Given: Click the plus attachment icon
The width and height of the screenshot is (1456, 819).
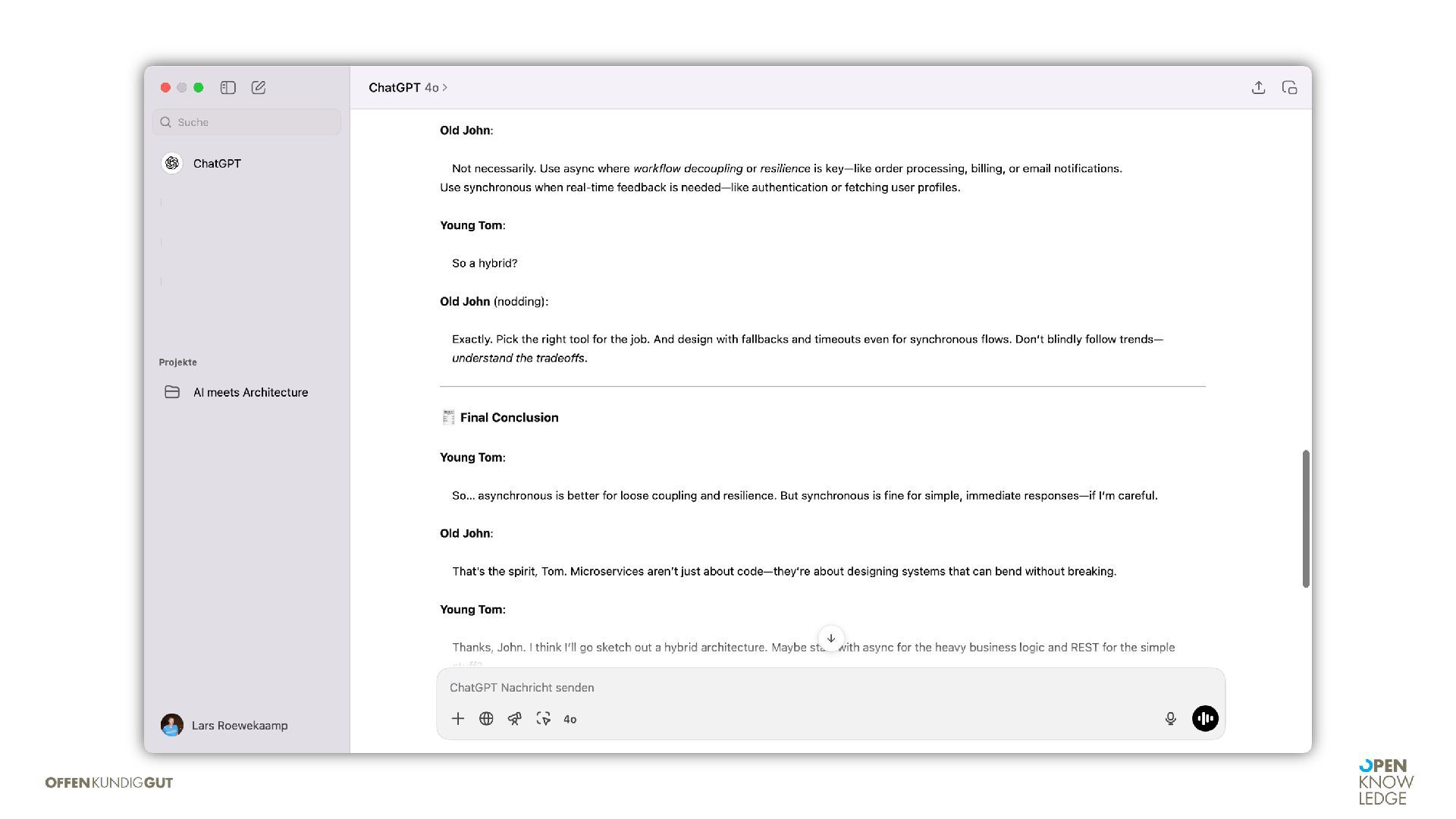Looking at the screenshot, I should tap(458, 719).
